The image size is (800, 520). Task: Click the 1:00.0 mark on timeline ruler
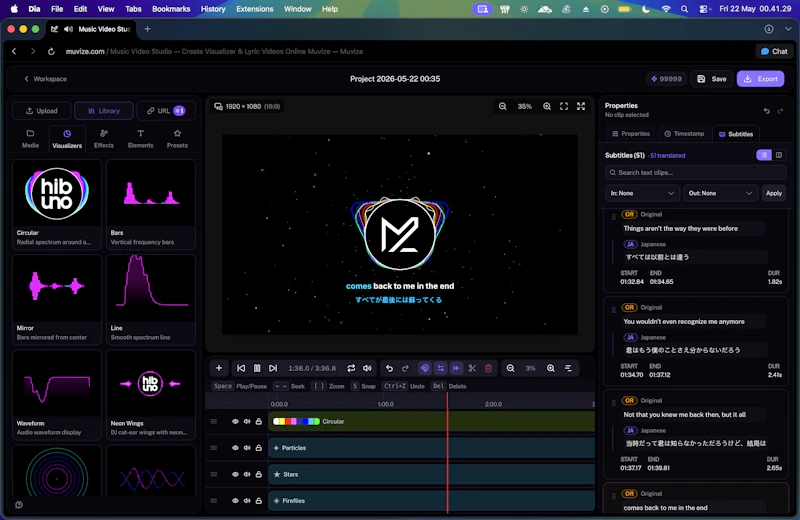coord(386,404)
